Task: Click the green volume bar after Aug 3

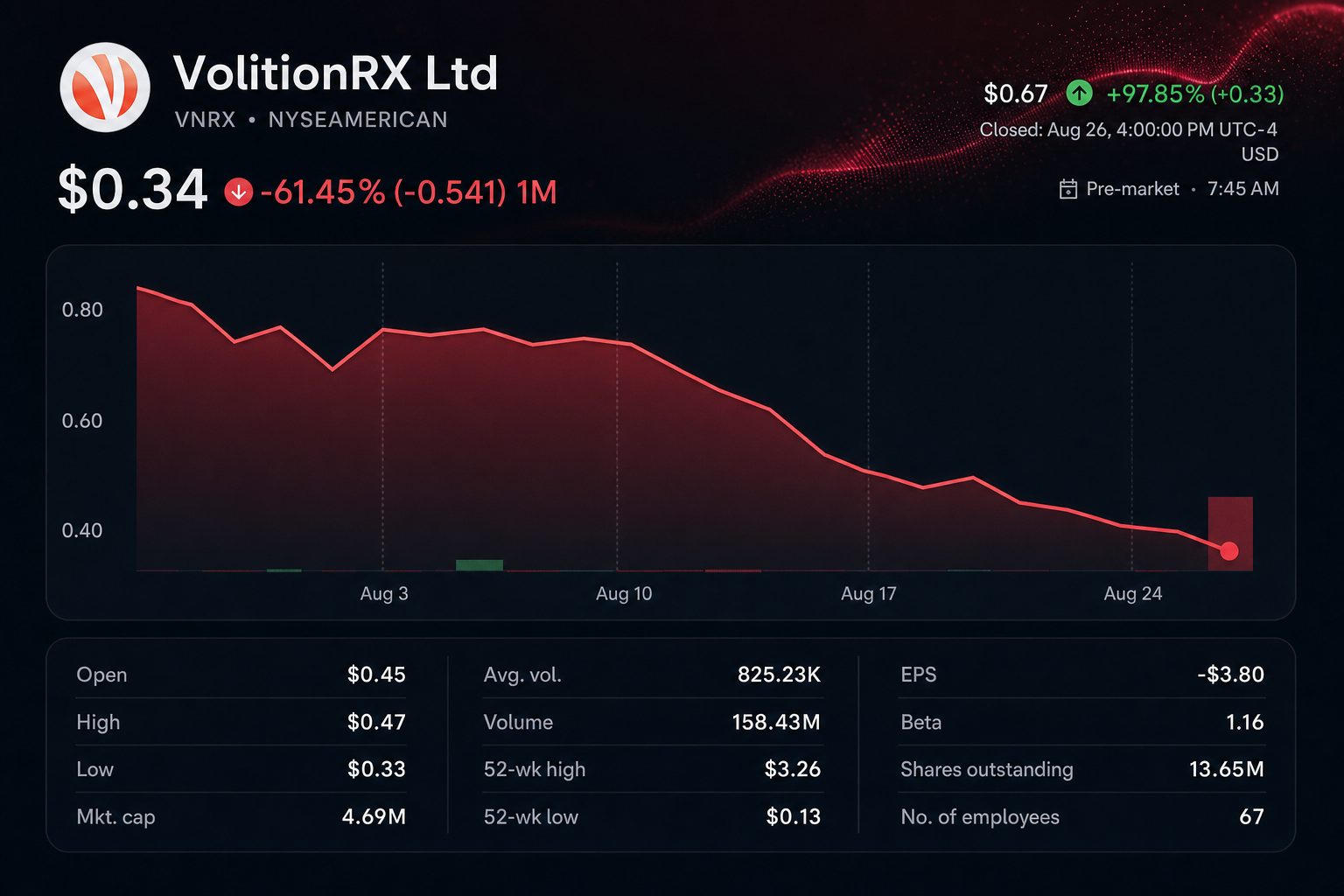Action: click(479, 565)
